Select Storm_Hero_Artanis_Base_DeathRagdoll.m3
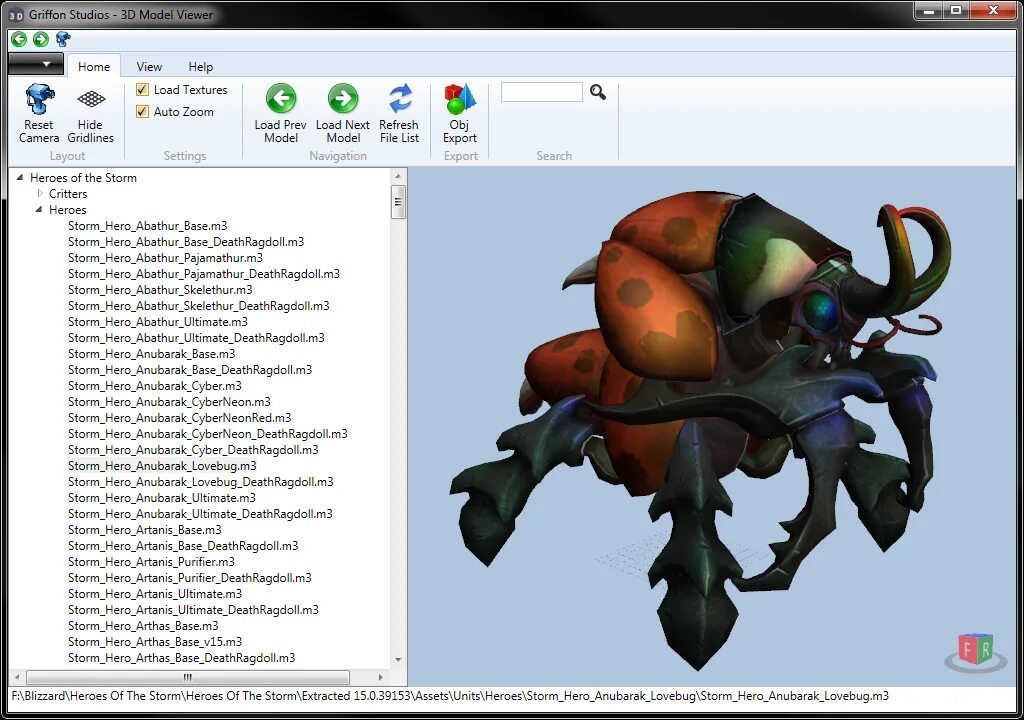 [x=183, y=546]
